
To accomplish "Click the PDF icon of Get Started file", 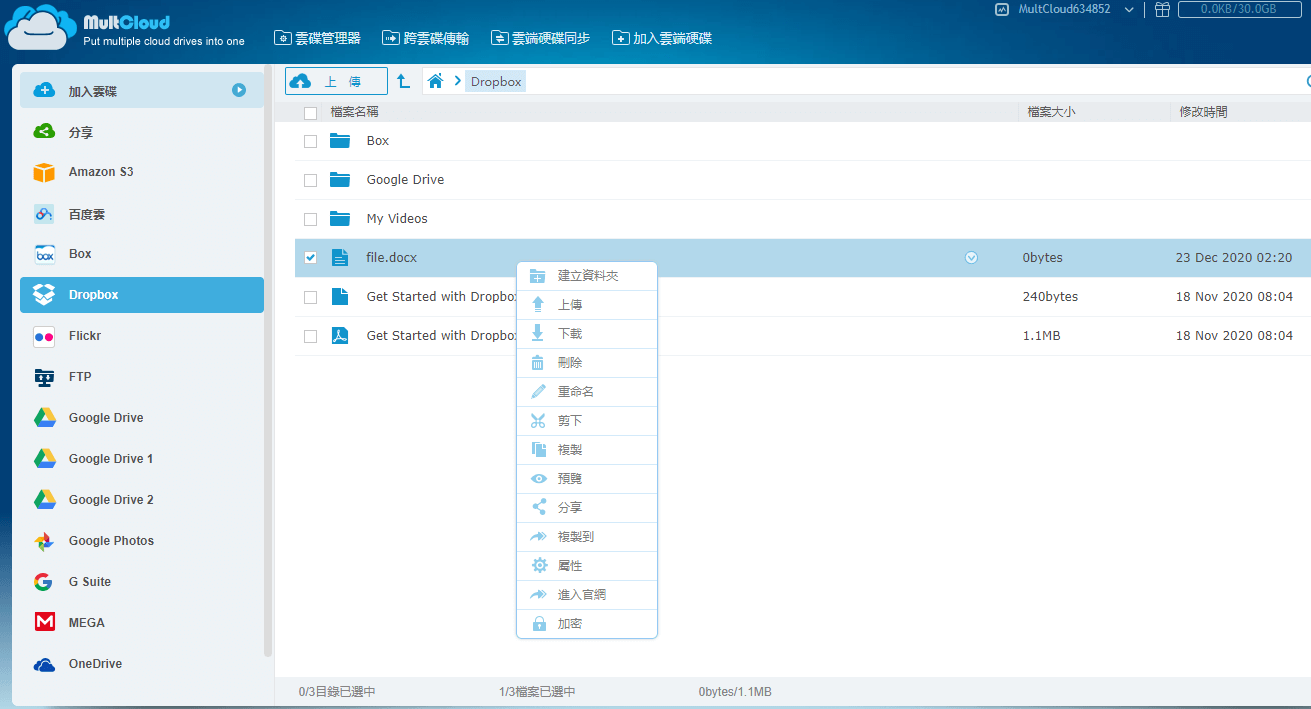I will [340, 336].
